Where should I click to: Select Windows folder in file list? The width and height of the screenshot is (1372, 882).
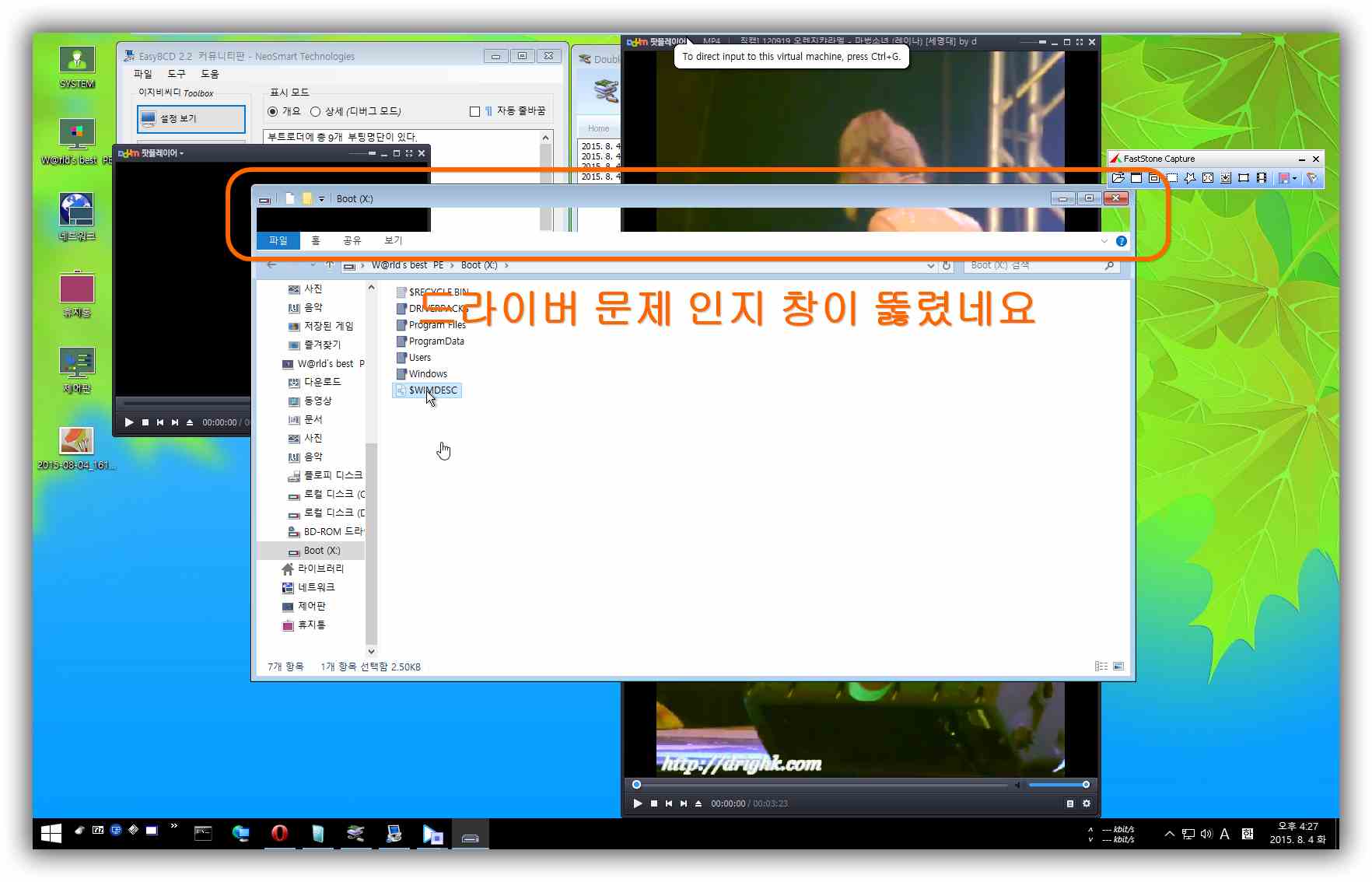(x=422, y=374)
